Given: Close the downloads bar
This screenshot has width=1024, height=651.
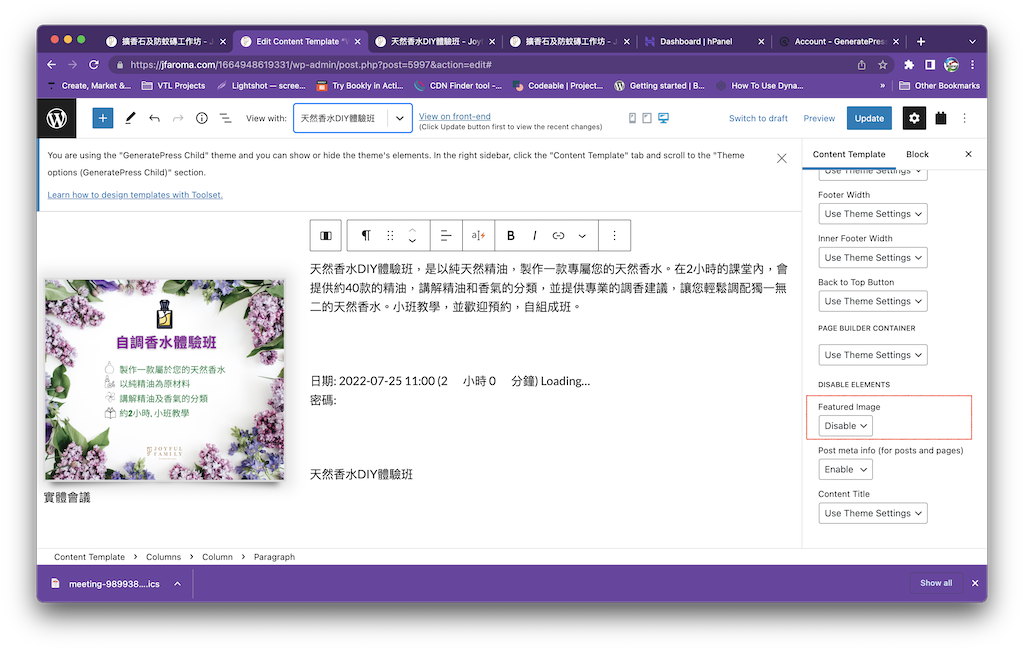Looking at the screenshot, I should (975, 583).
